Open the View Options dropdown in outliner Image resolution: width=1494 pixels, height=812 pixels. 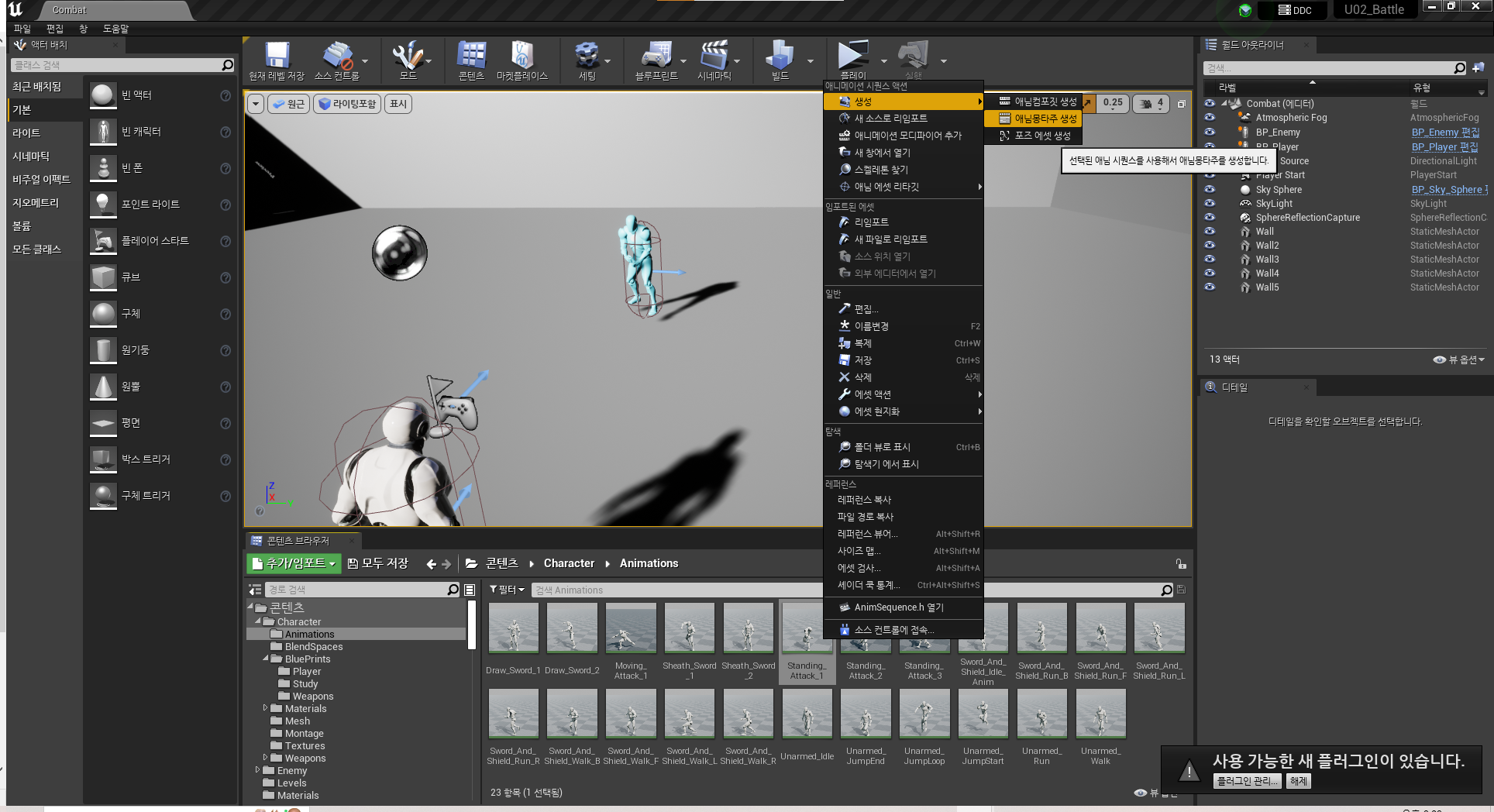tap(1459, 360)
